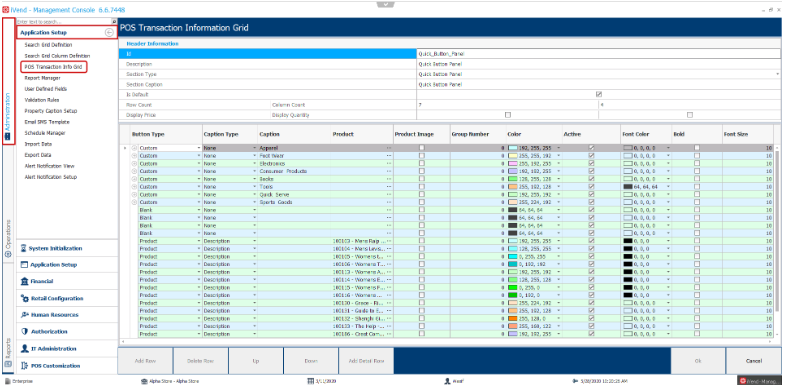Toggle the Is Default checkbox
This screenshot has width=791, height=385.
tap(599, 94)
